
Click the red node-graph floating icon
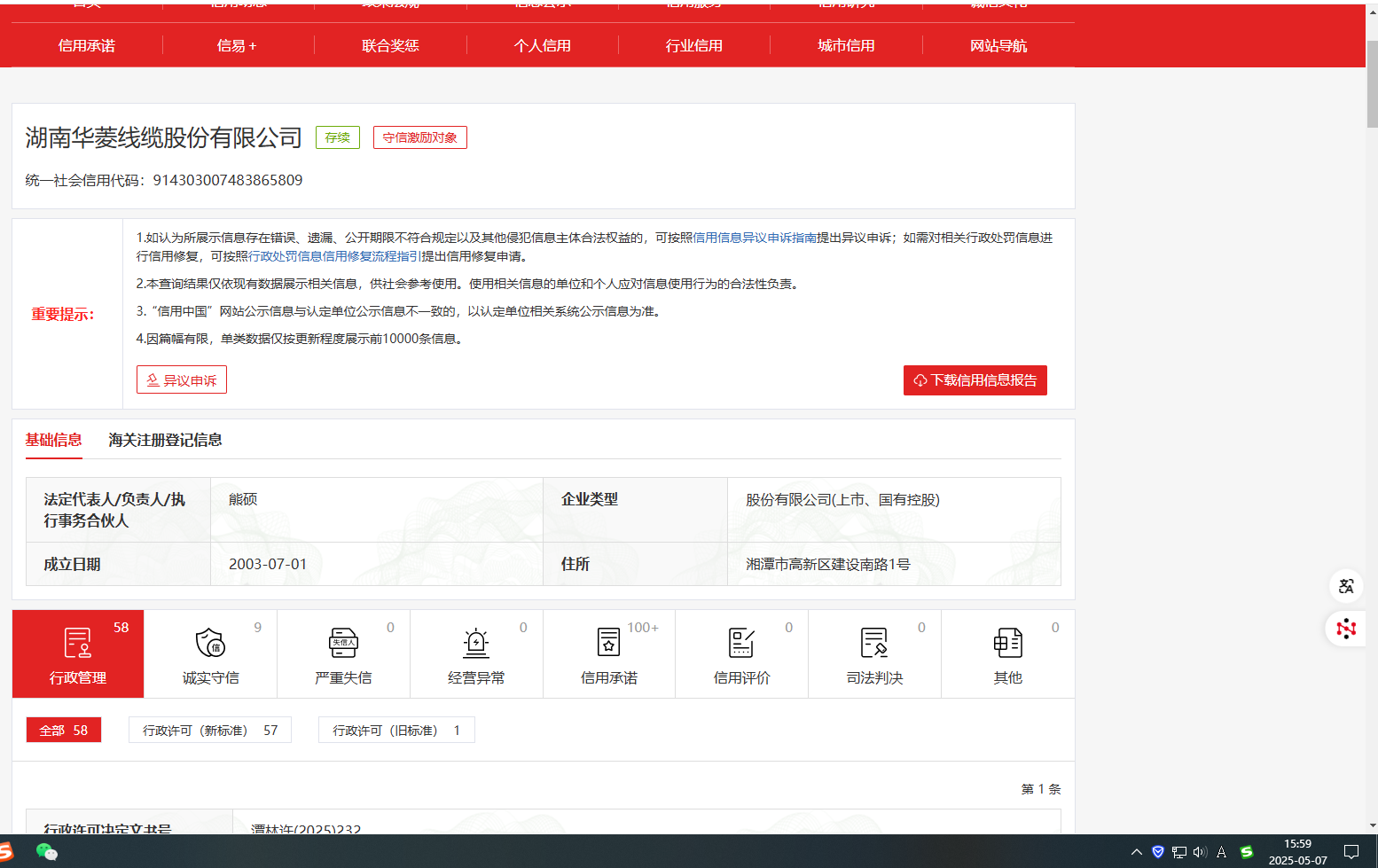1346,629
